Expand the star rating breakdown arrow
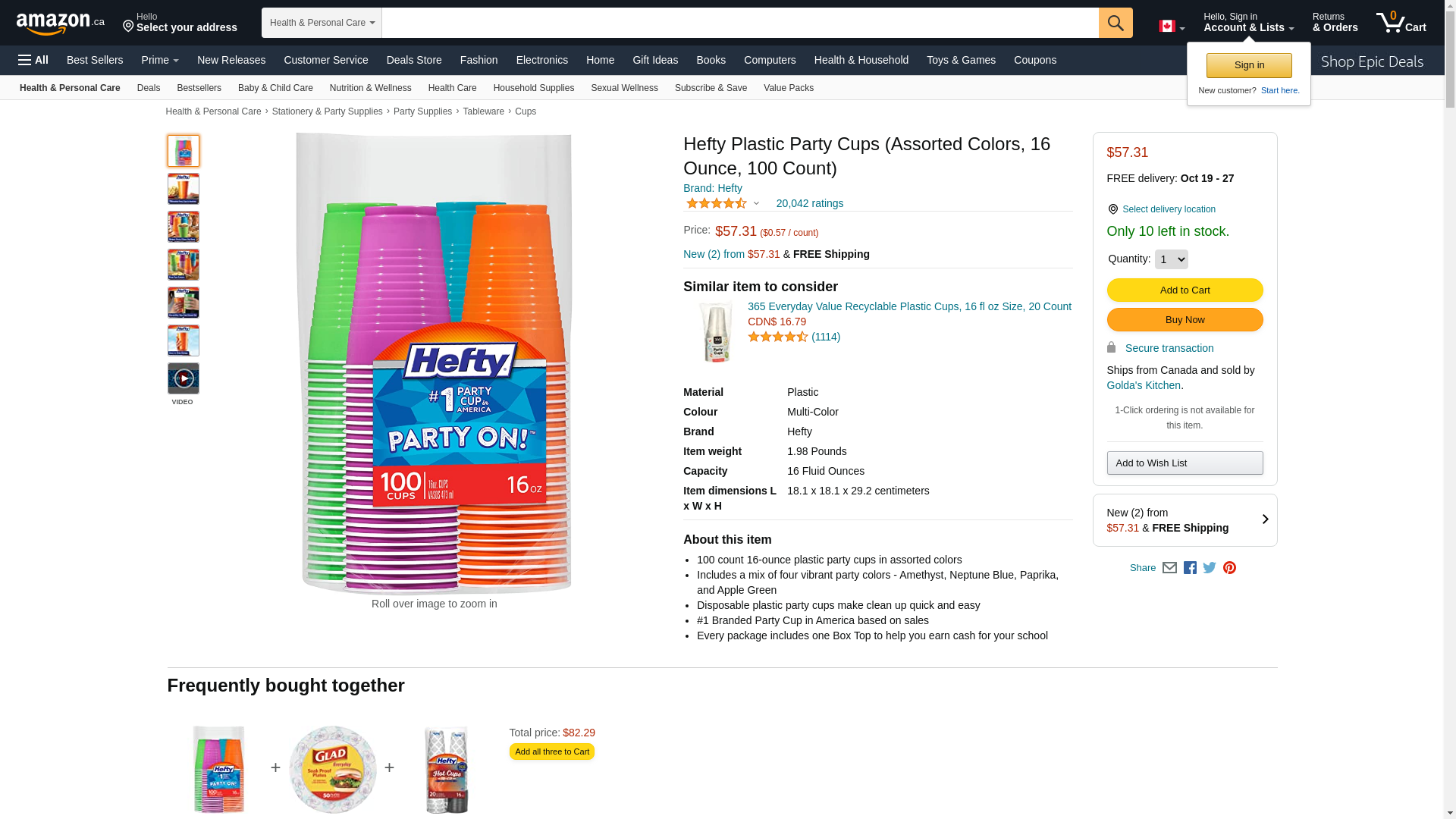Image resolution: width=1456 pixels, height=819 pixels. point(756,203)
